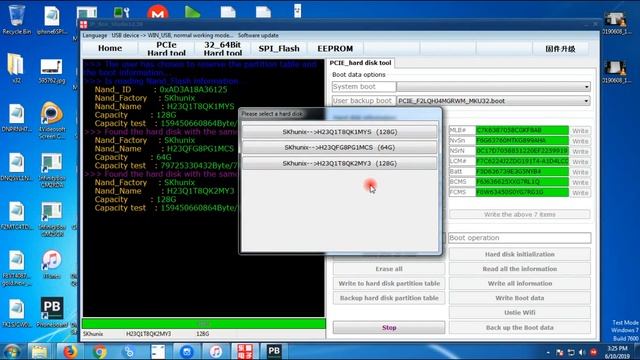Viewport: 640px width, 360px height.
Task: Open the 595762.jpg image file
Action: (x=51, y=70)
